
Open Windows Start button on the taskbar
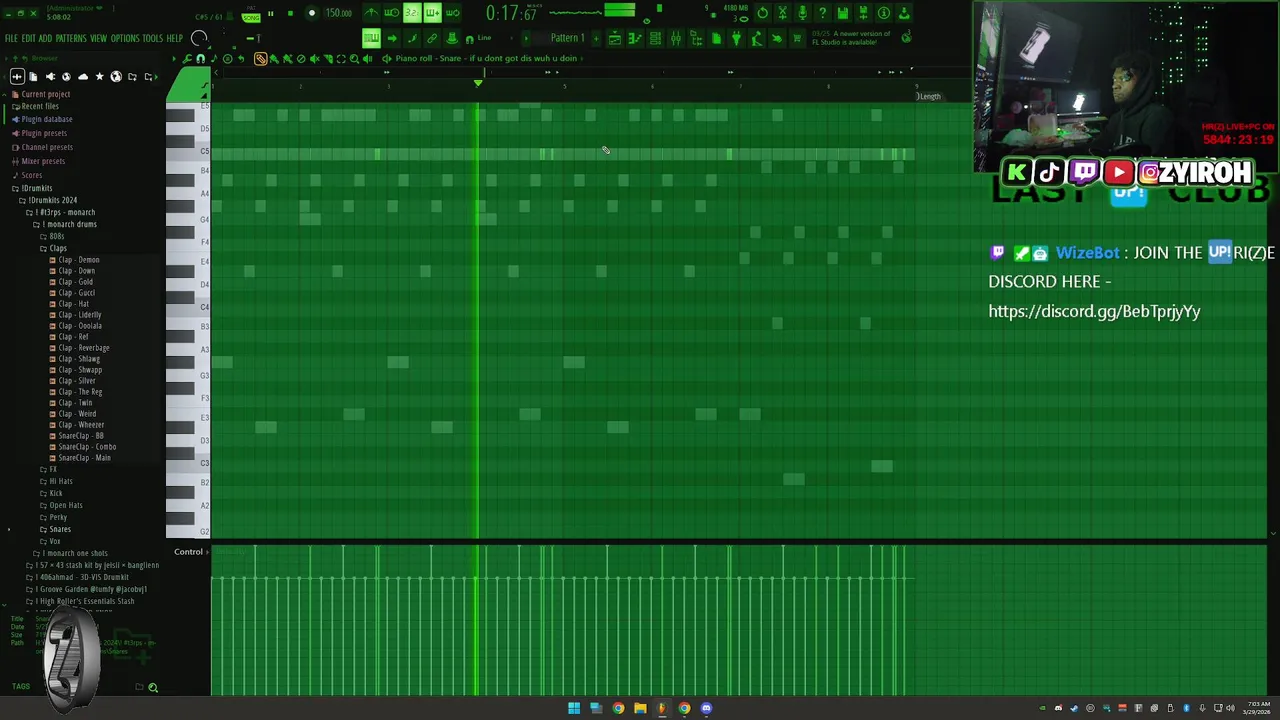click(574, 708)
